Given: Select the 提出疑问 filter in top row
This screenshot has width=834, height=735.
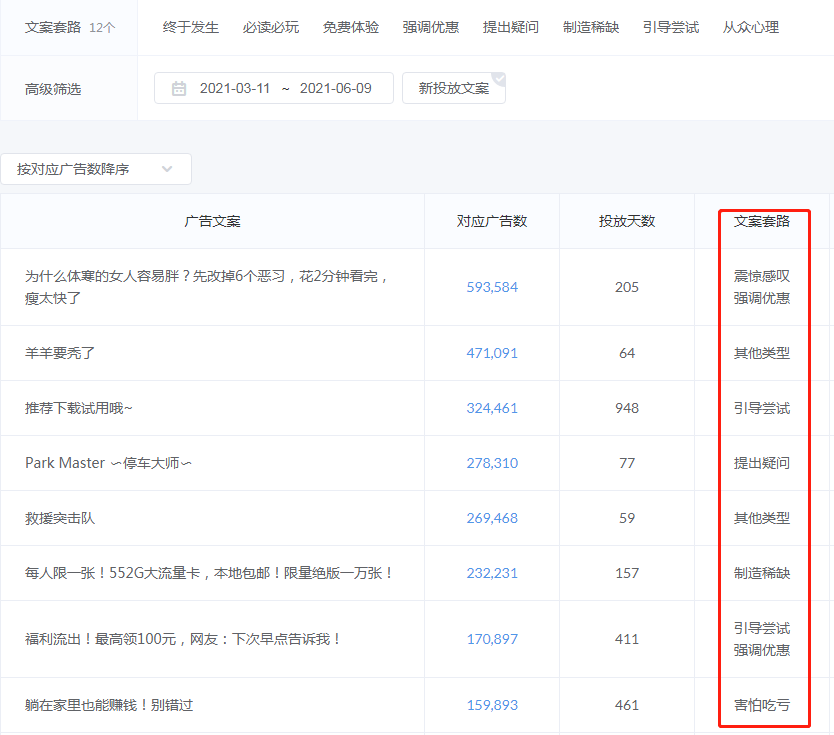Looking at the screenshot, I should [x=511, y=27].
